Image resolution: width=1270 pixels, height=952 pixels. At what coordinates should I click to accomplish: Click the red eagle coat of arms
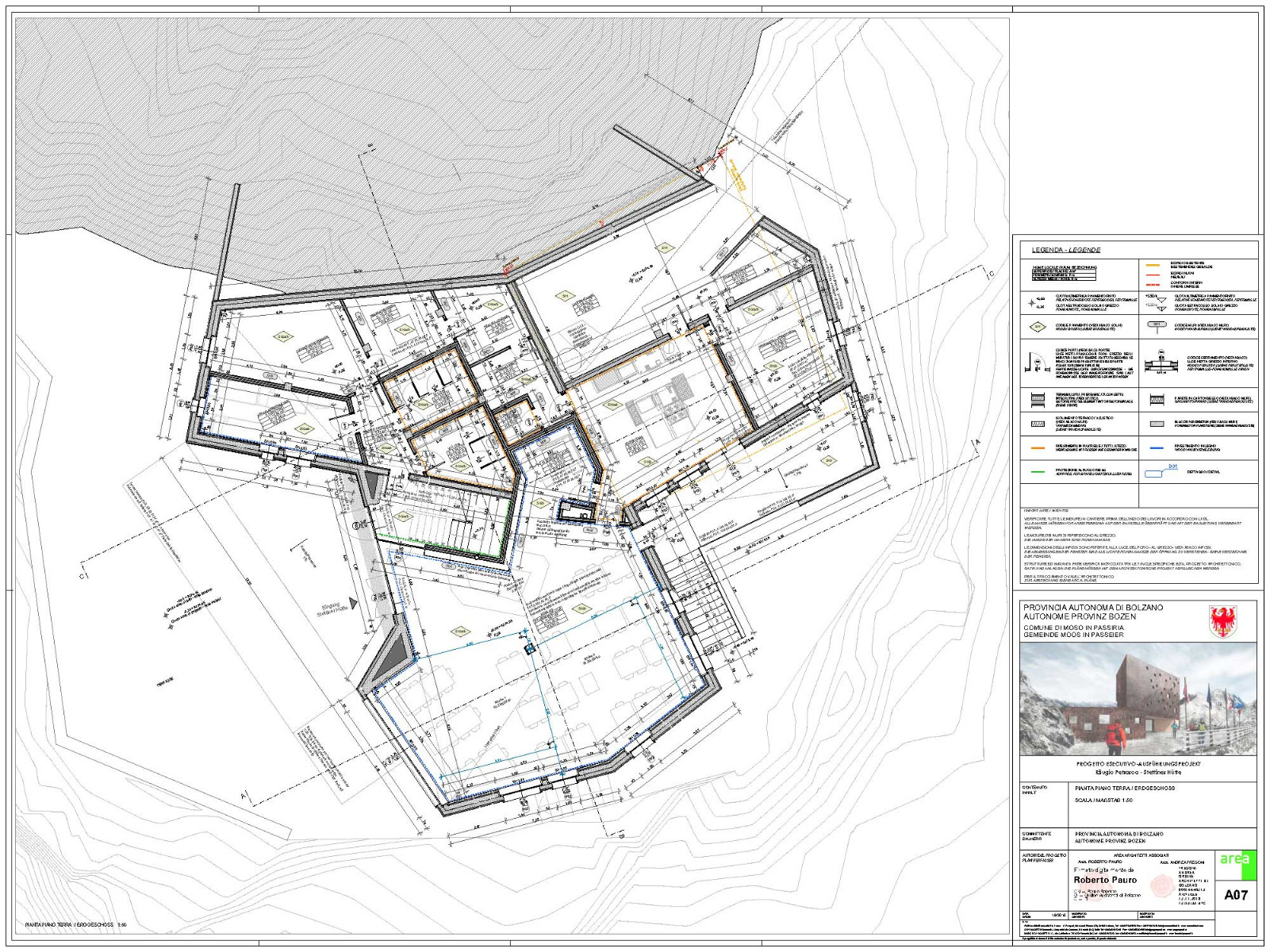click(x=1220, y=621)
